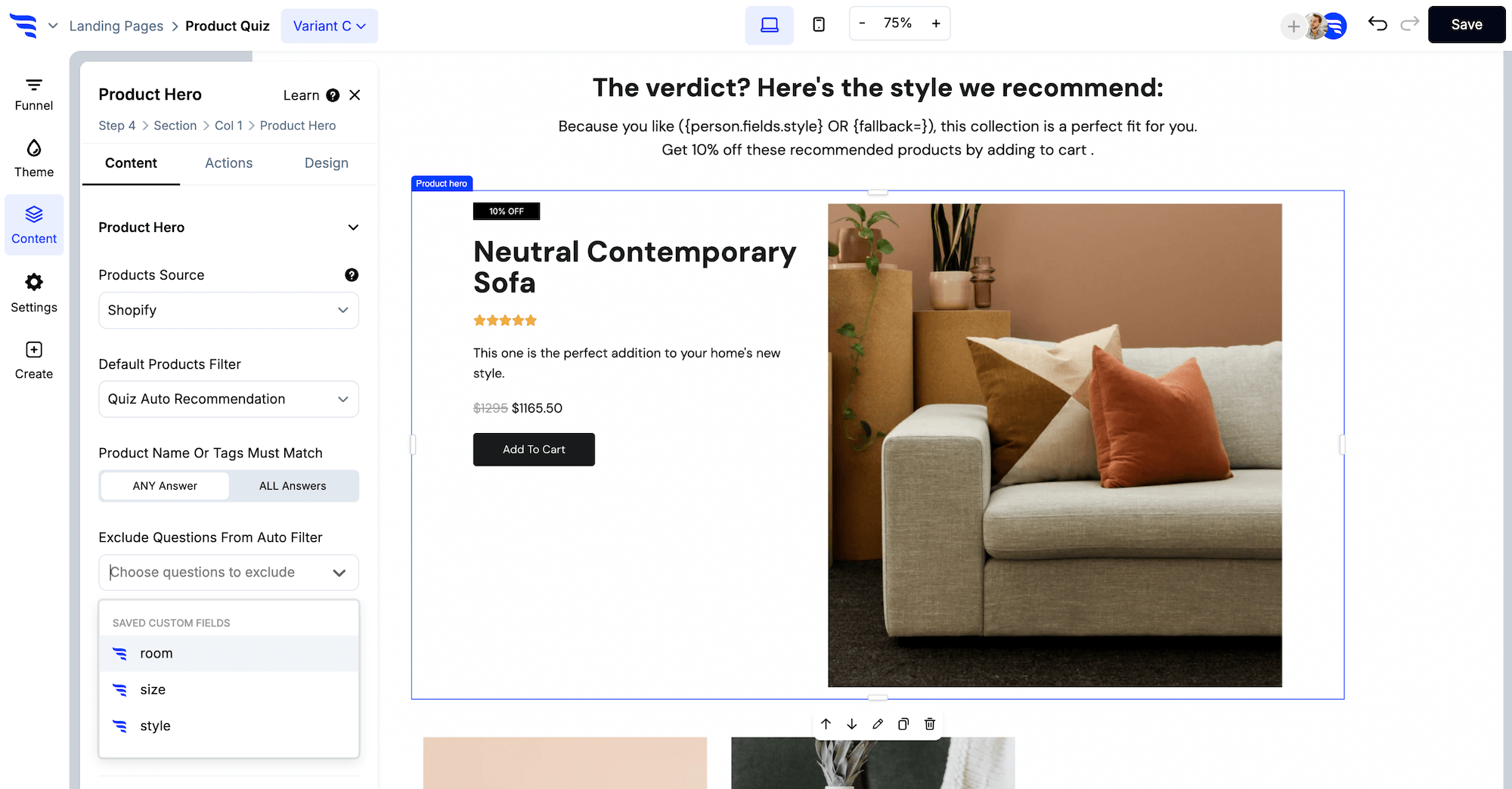Screen dimensions: 1512x789
Task: Delete the Product hero block
Action: [x=930, y=724]
